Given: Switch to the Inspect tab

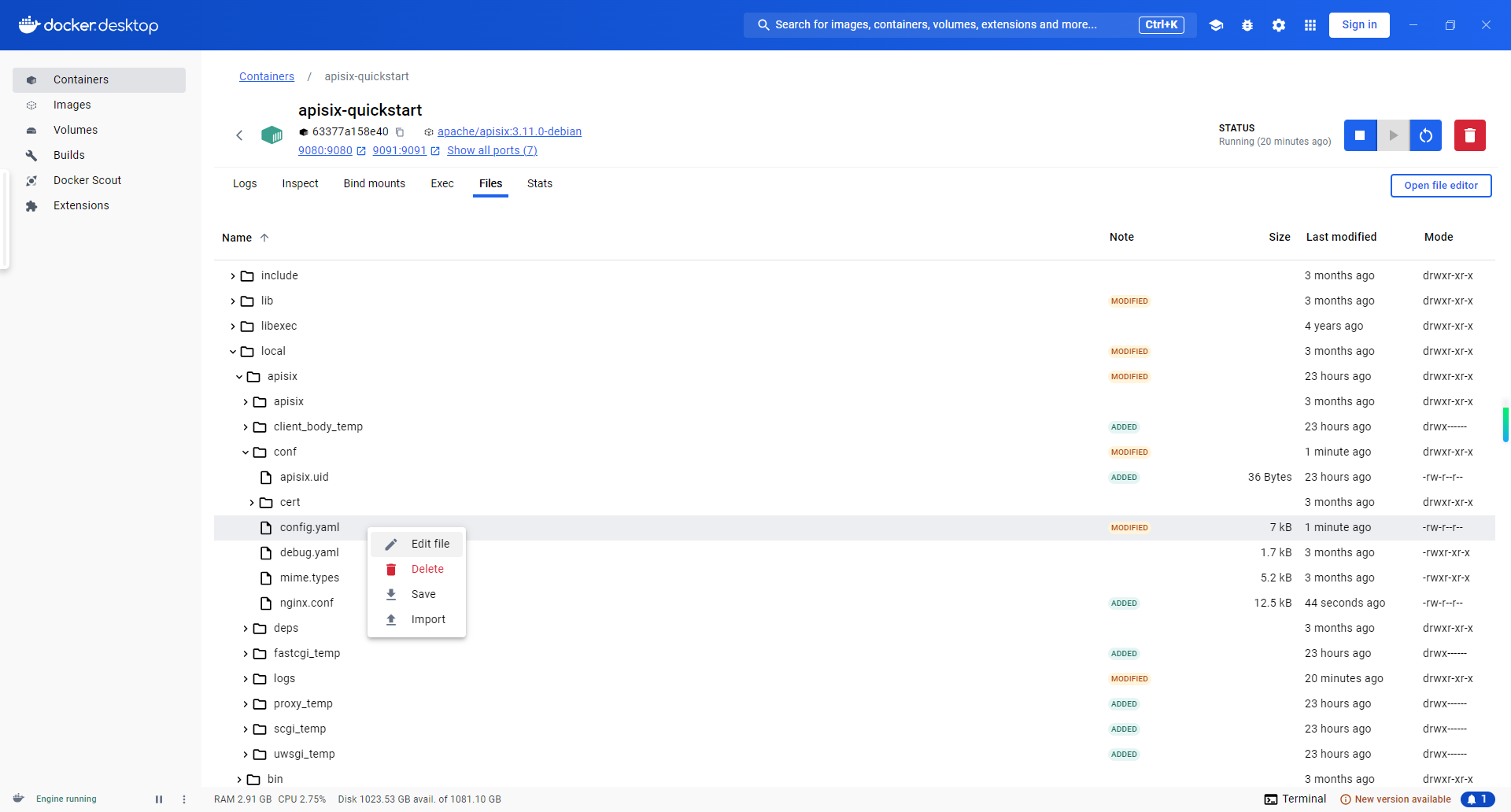Looking at the screenshot, I should pyautogui.click(x=300, y=183).
